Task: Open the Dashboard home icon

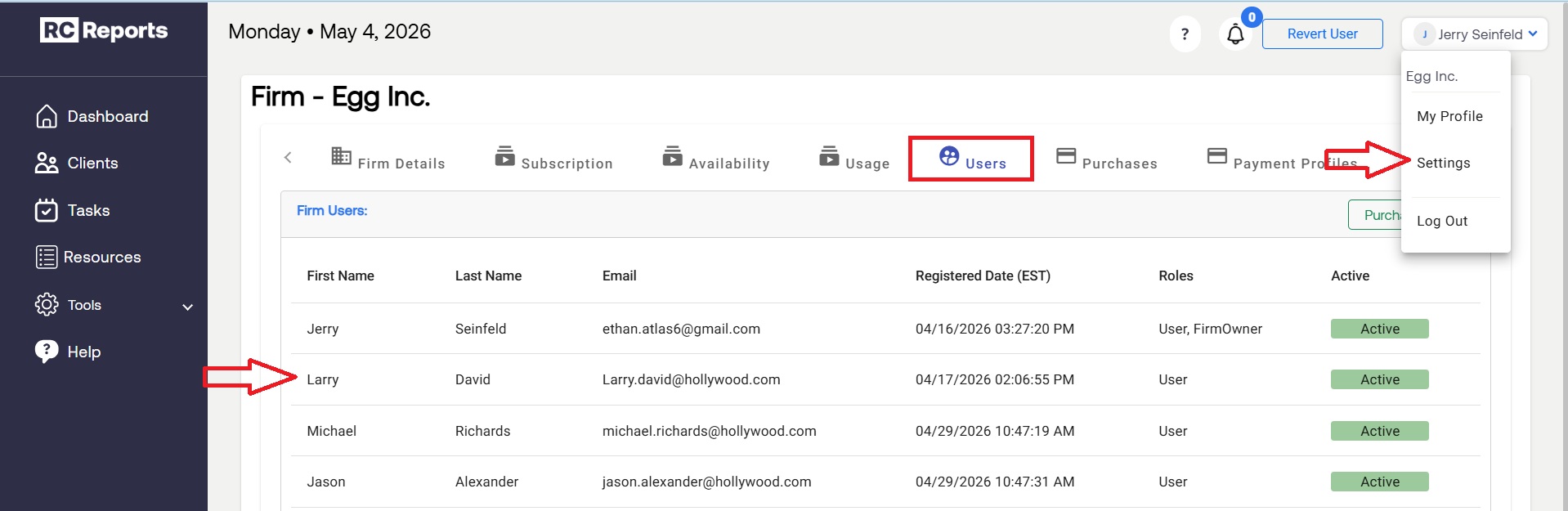Action: pyautogui.click(x=47, y=116)
